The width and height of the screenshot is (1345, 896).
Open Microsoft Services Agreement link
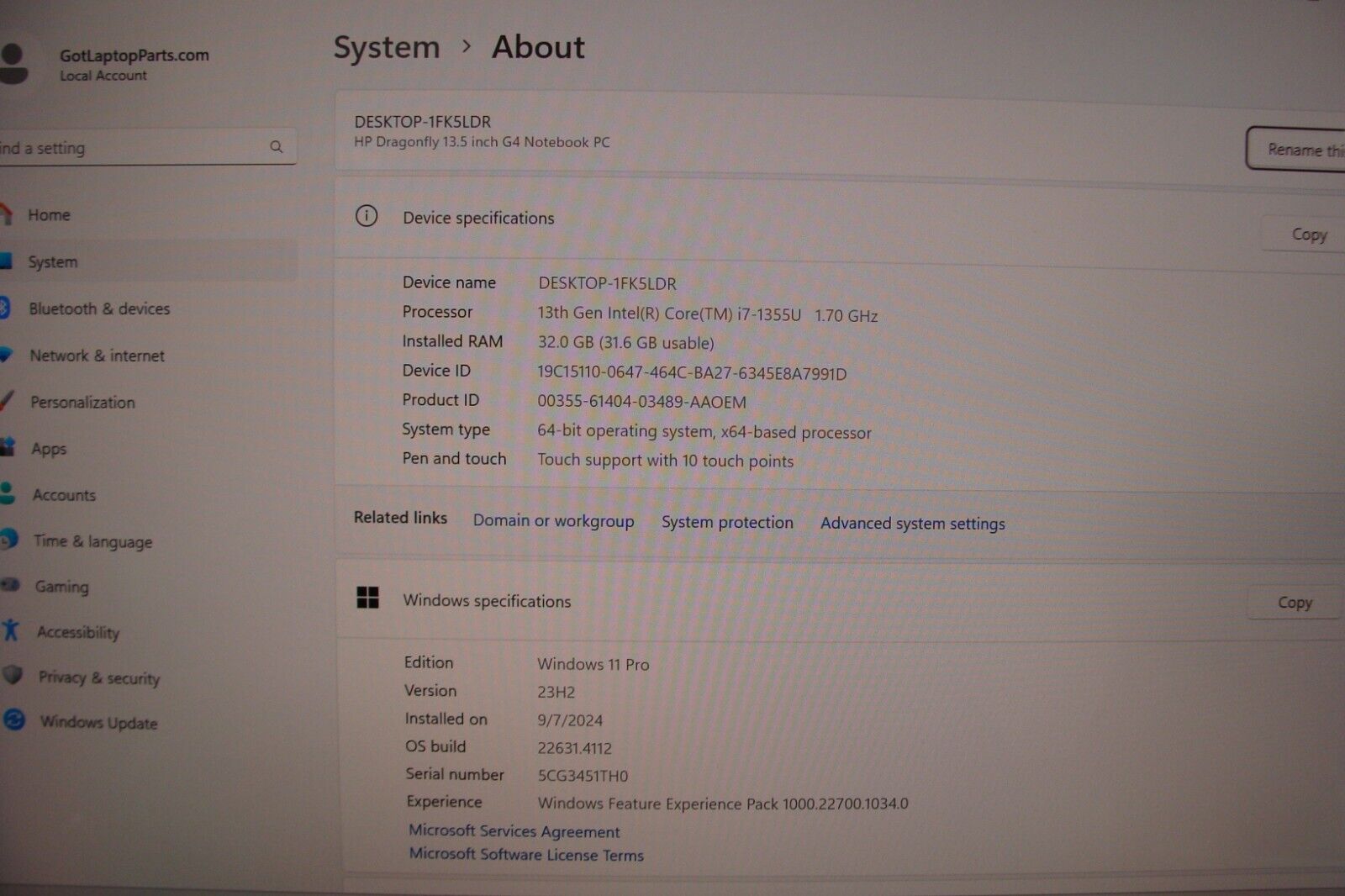pyautogui.click(x=514, y=831)
